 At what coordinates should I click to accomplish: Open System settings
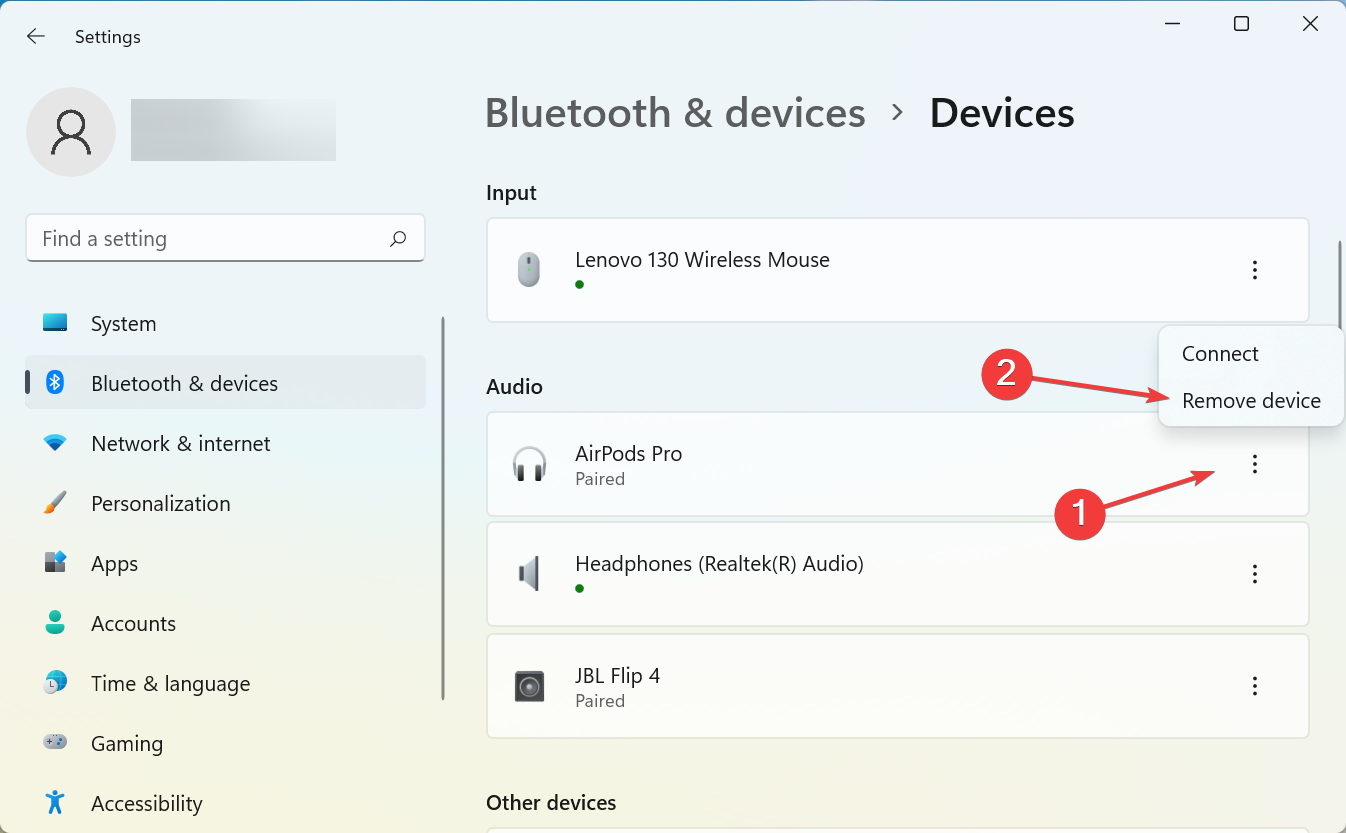[x=225, y=324]
